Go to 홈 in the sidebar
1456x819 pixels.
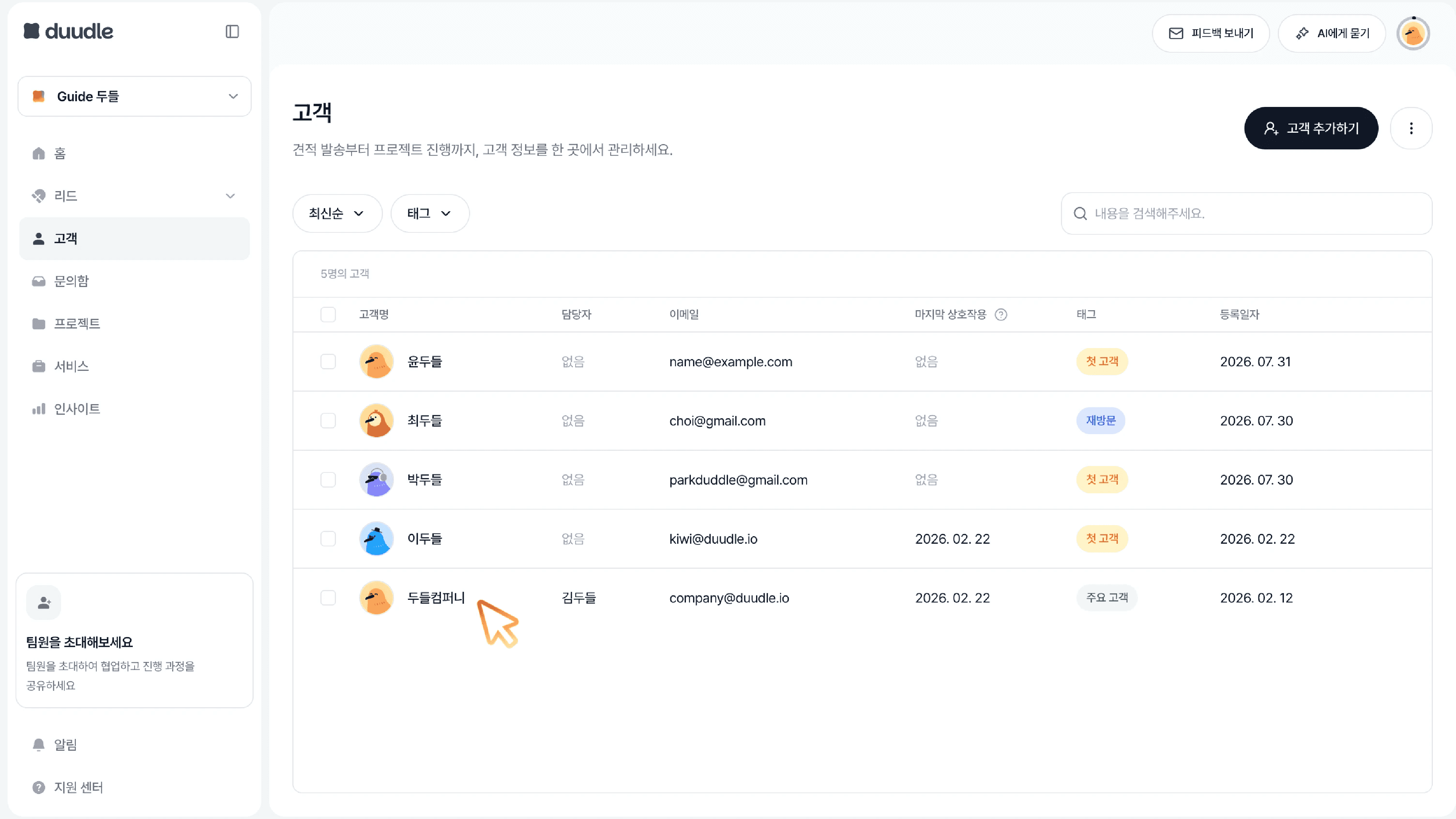[x=135, y=154]
